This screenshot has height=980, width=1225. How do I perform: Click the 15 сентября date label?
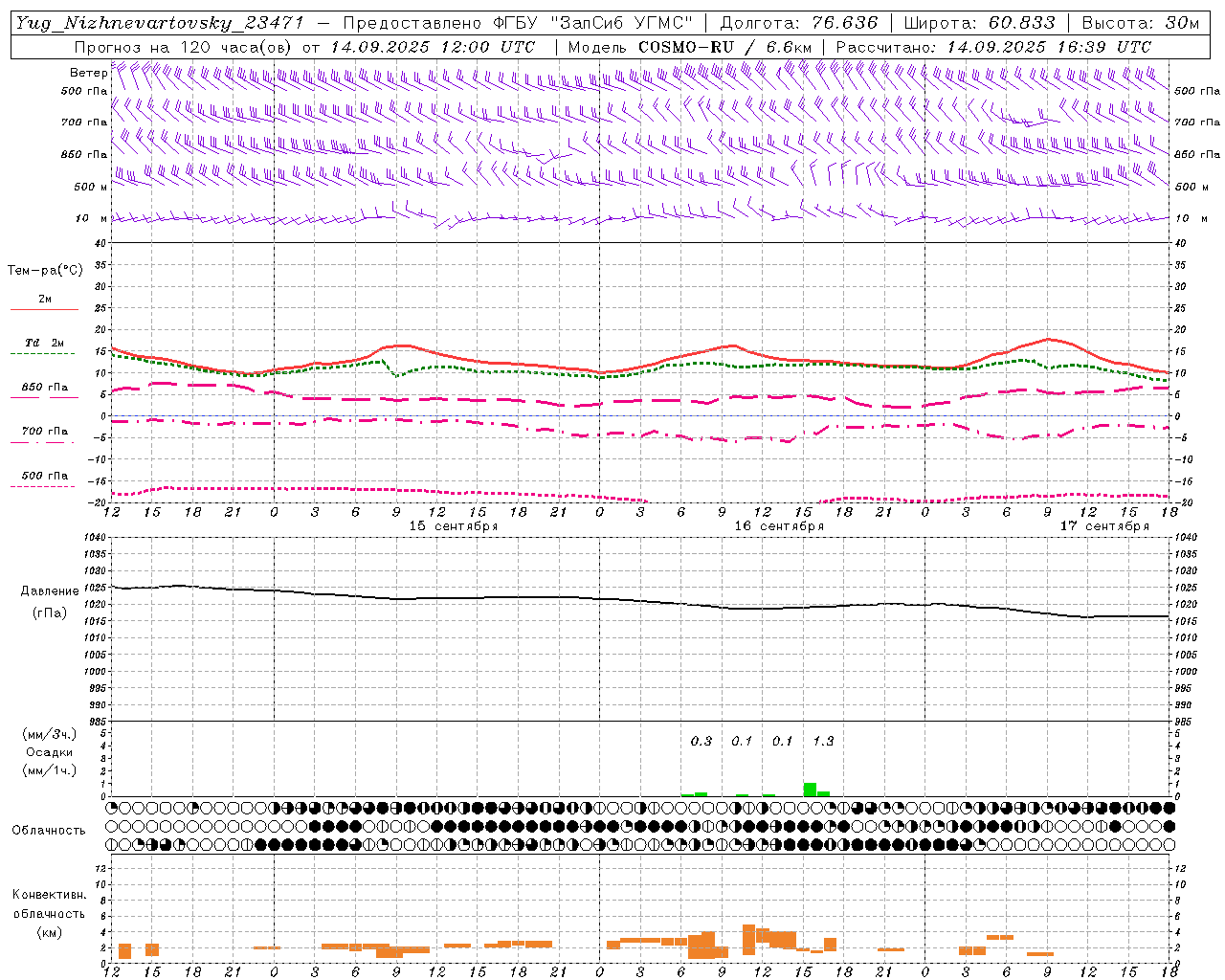pyautogui.click(x=454, y=525)
